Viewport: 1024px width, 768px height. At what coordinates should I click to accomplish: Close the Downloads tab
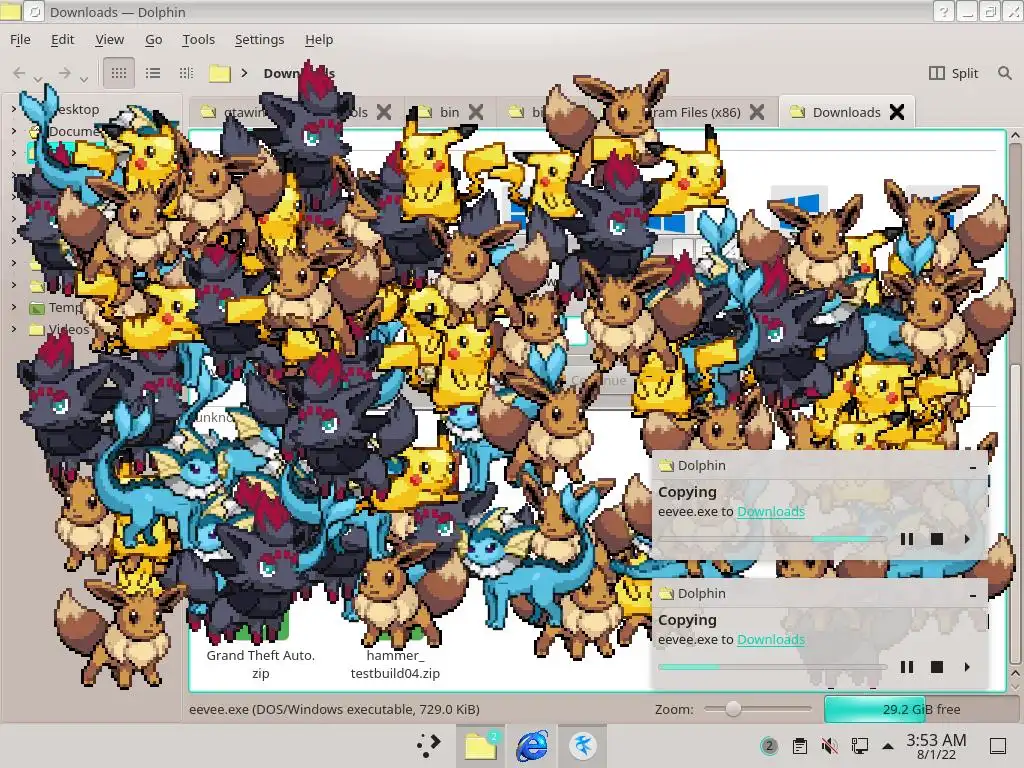tap(897, 112)
